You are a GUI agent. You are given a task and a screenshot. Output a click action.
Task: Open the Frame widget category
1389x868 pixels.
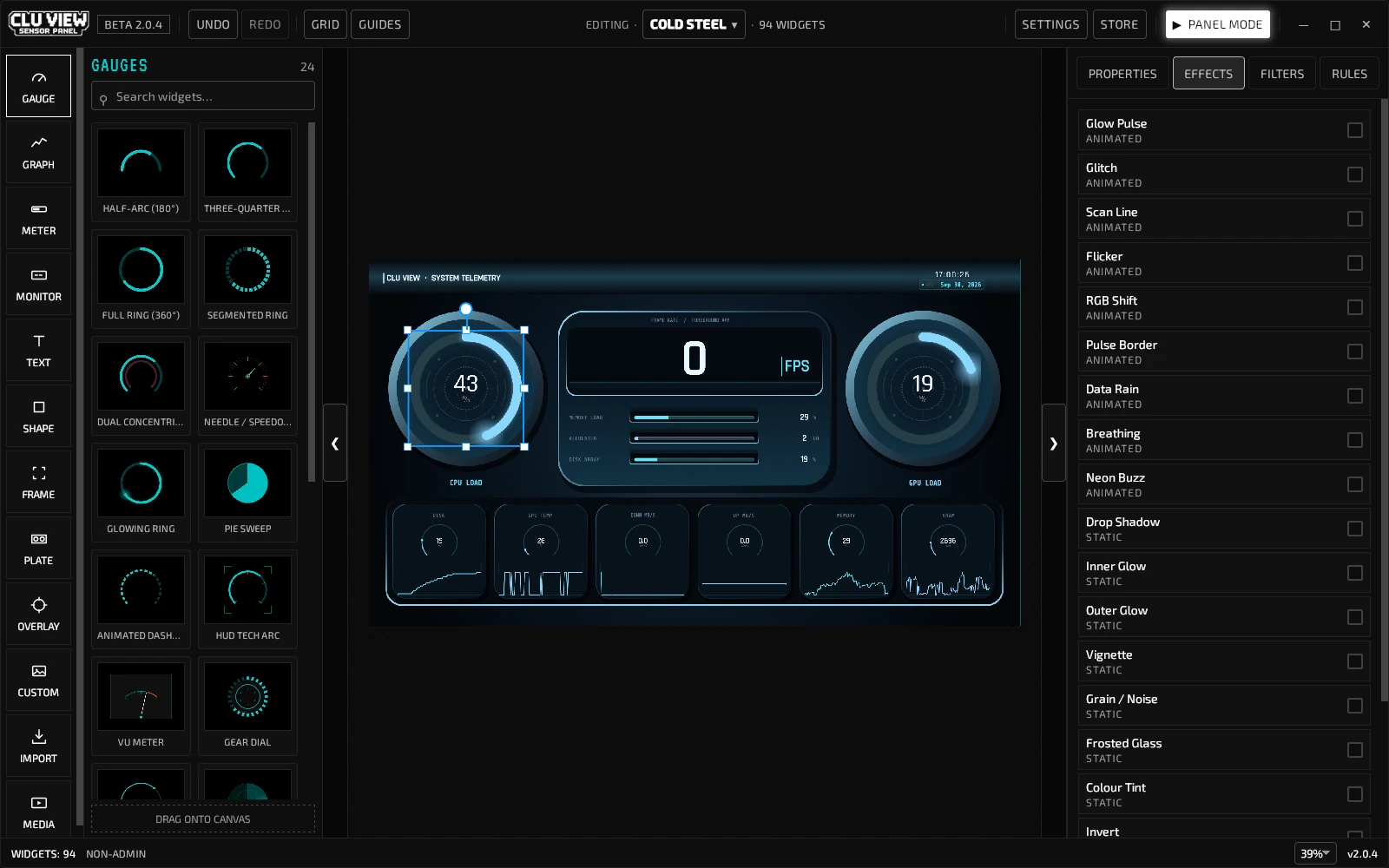[x=38, y=482]
